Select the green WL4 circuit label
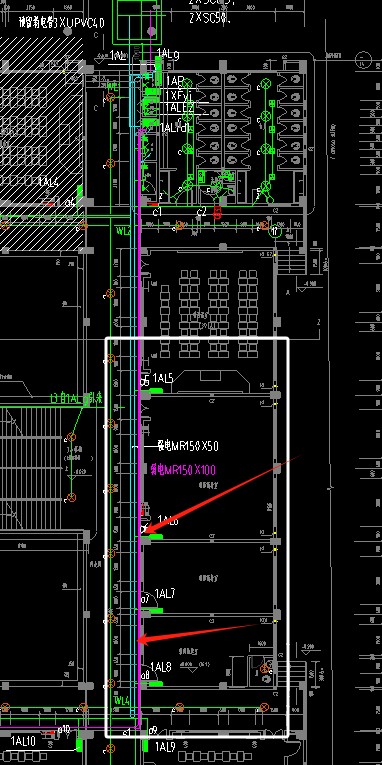This screenshot has width=382, height=765. click(x=122, y=701)
